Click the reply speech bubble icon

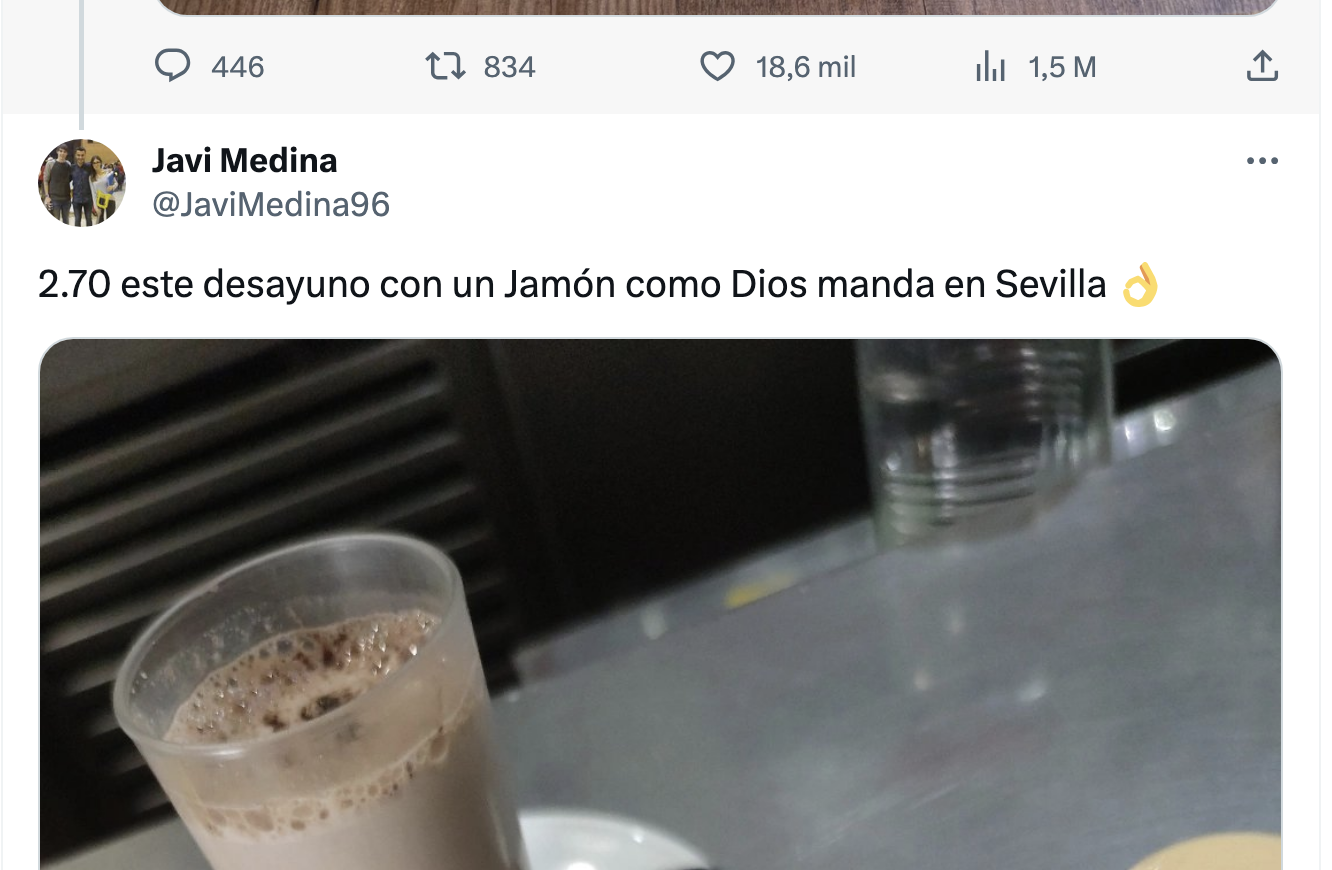(173, 67)
